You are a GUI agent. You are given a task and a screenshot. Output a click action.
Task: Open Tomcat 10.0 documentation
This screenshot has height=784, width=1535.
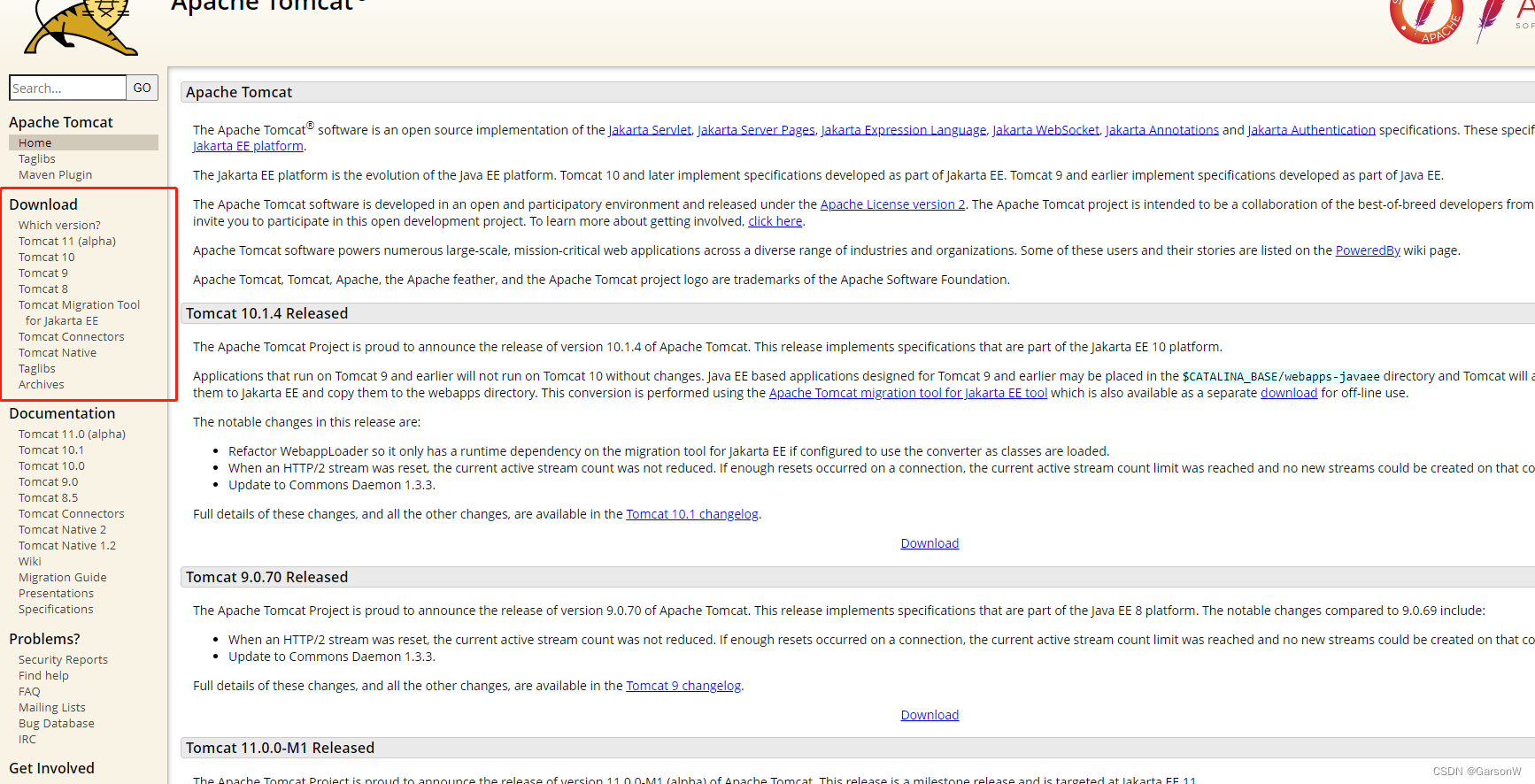click(51, 465)
